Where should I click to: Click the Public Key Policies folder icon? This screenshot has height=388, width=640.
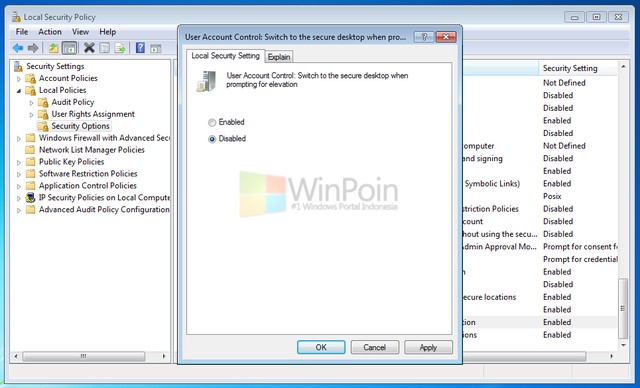(30, 162)
